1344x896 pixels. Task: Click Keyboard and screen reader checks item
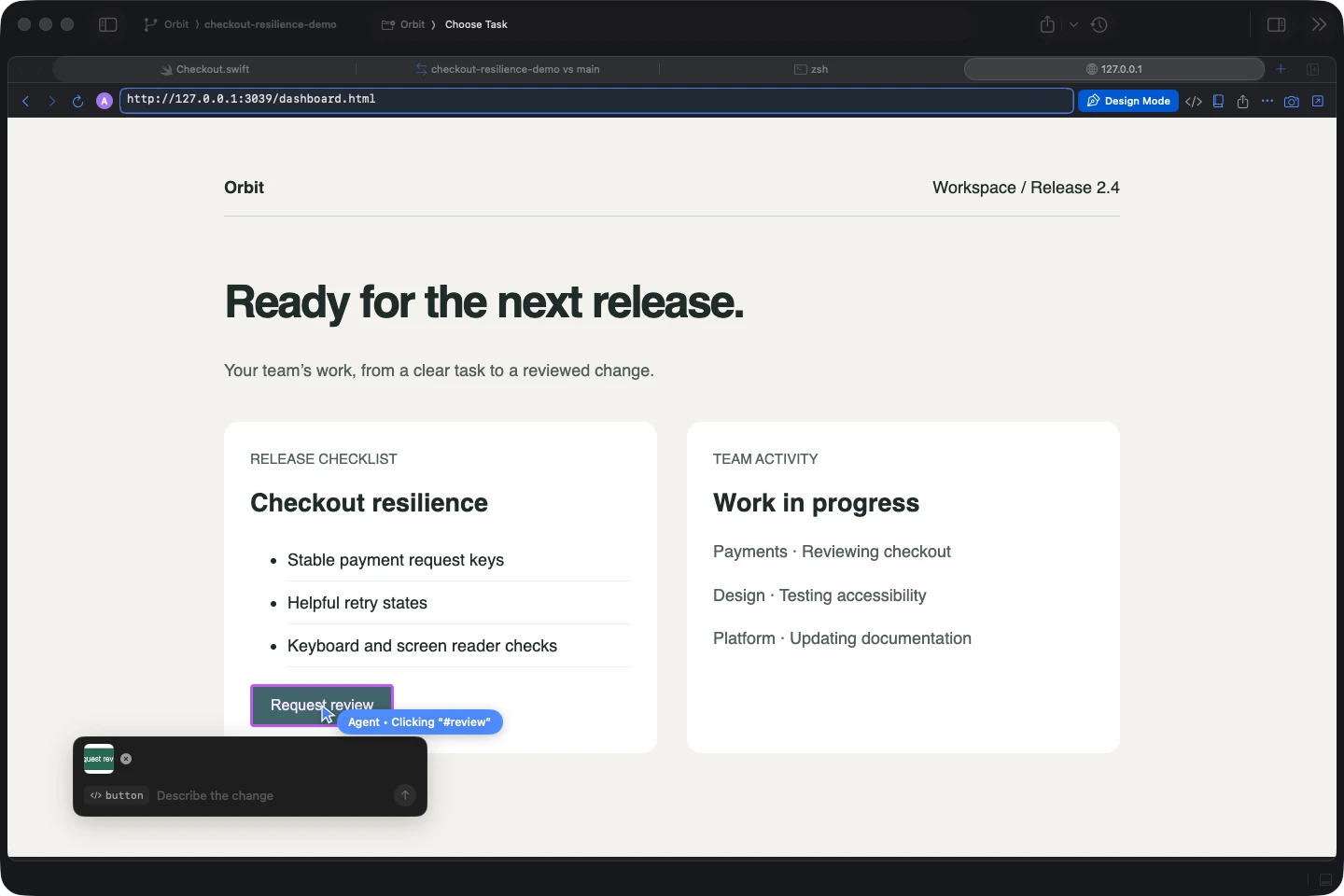[x=422, y=646]
